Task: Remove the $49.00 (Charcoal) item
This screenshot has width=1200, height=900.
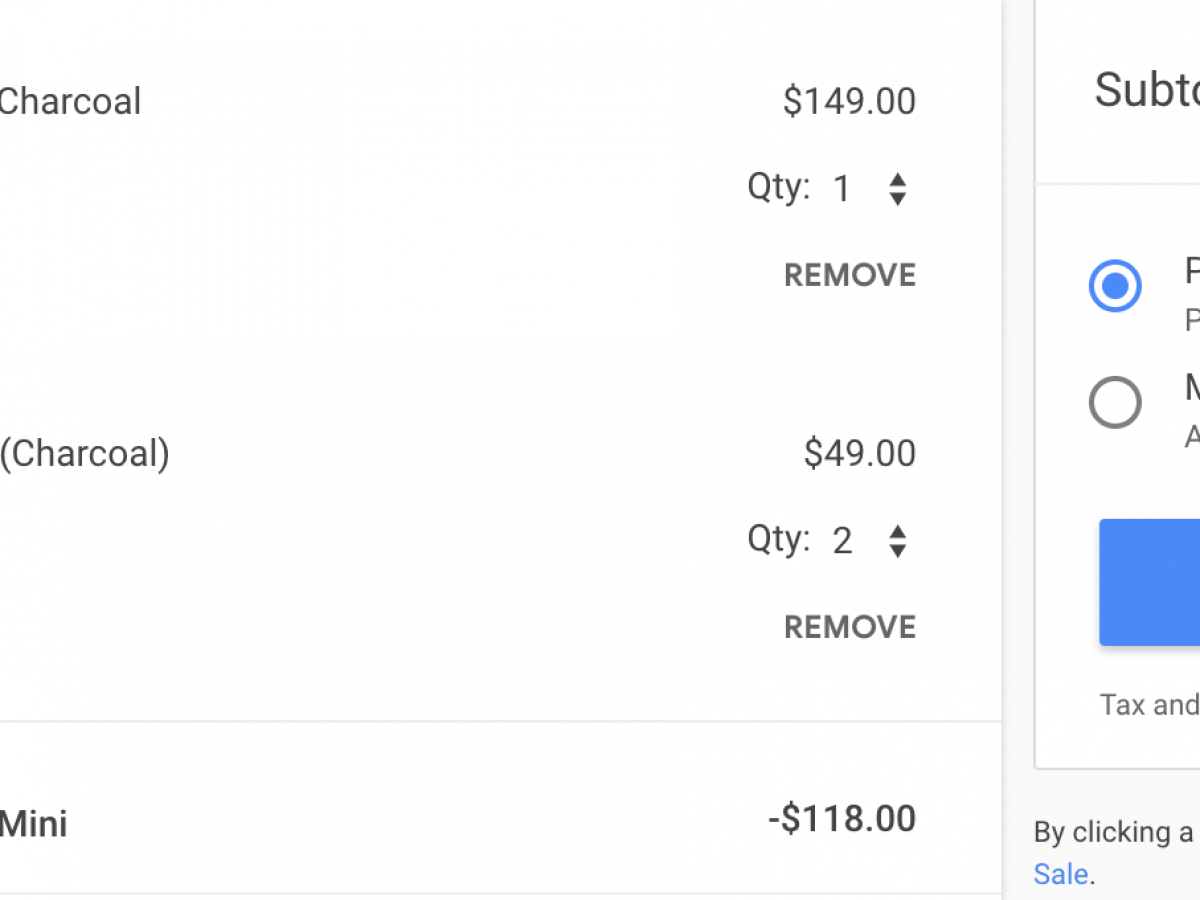Action: pyautogui.click(x=849, y=627)
